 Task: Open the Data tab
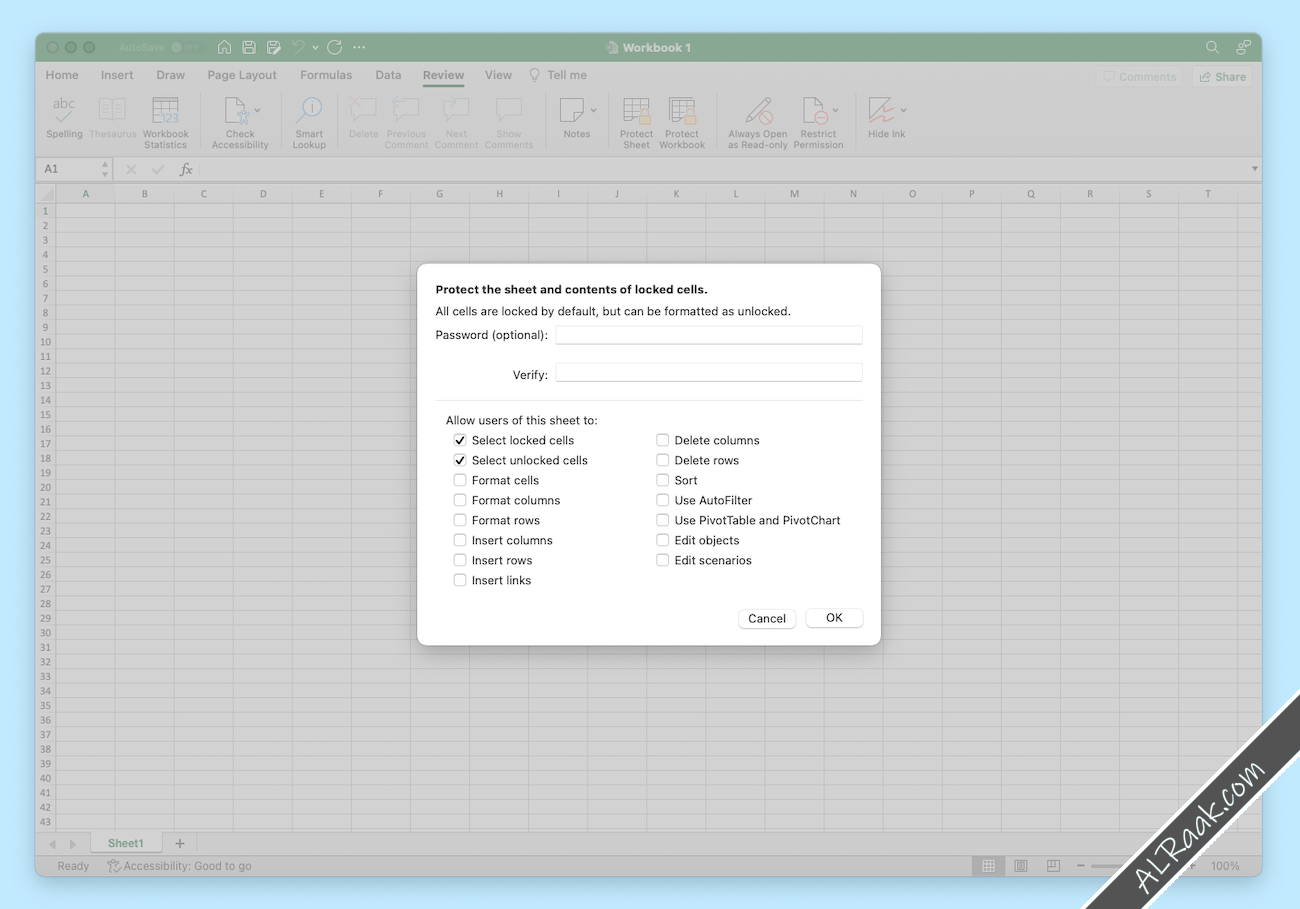click(x=388, y=75)
